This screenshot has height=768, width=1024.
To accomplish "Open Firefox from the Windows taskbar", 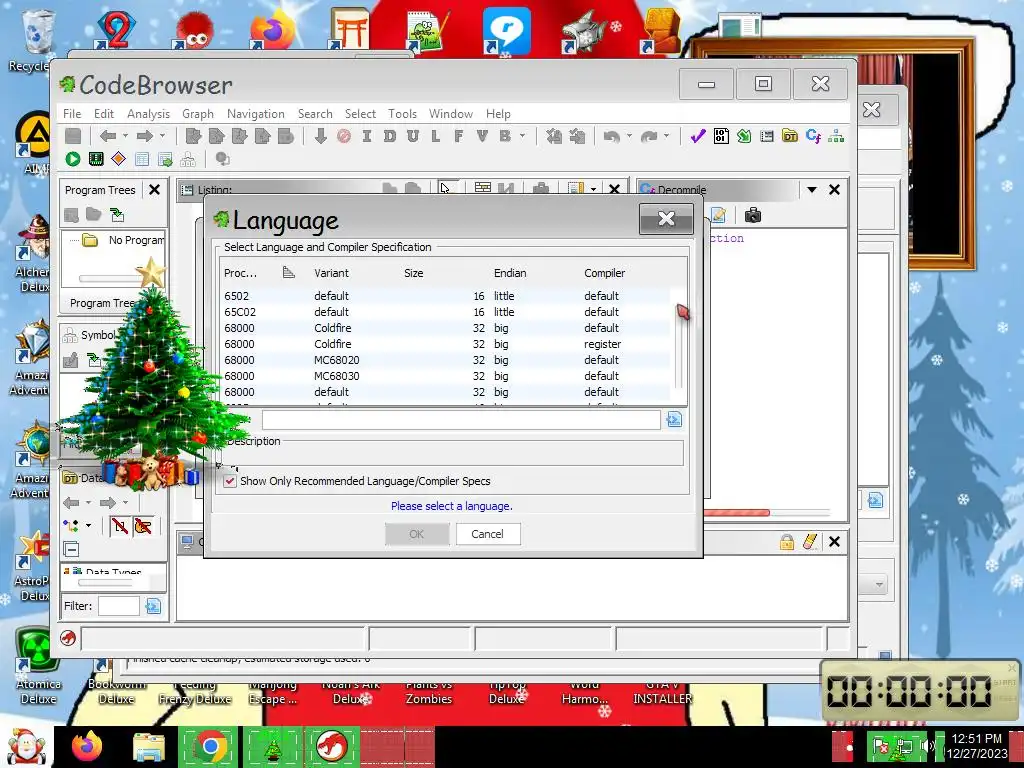I will pos(87,746).
